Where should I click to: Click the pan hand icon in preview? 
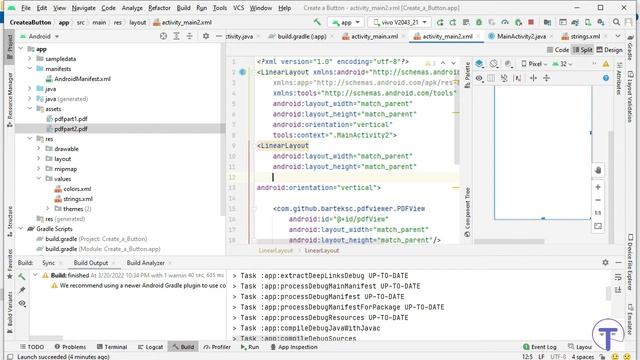598,170
